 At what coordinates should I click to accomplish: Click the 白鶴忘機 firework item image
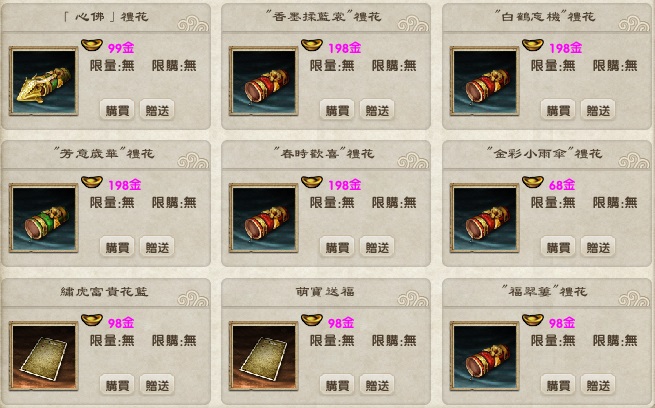point(485,81)
